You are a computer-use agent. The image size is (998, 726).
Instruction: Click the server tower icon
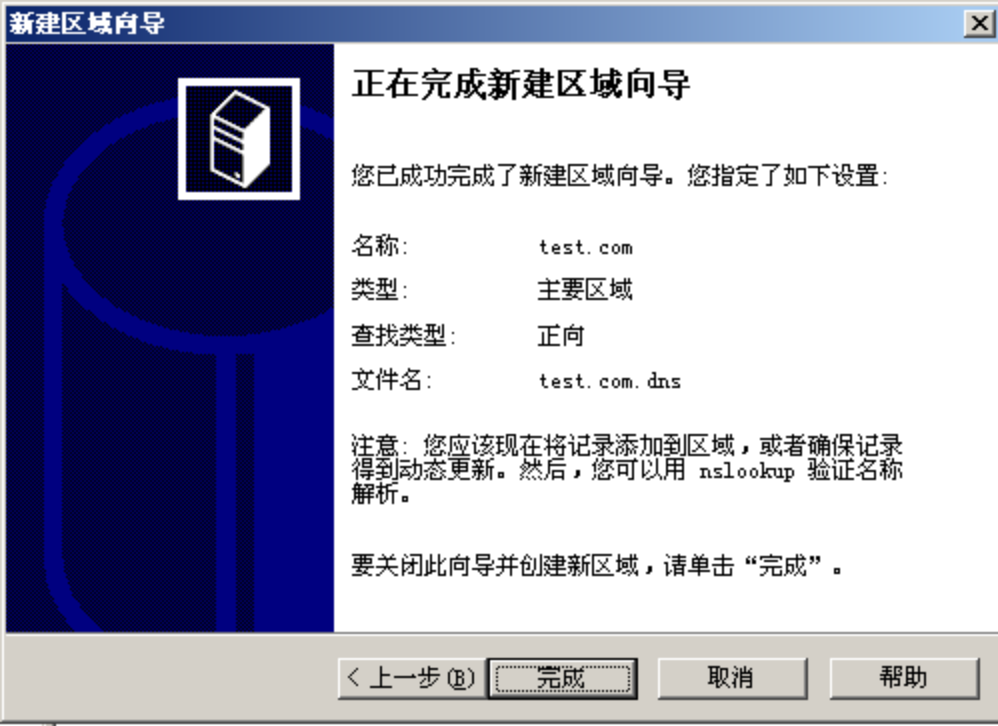(239, 139)
